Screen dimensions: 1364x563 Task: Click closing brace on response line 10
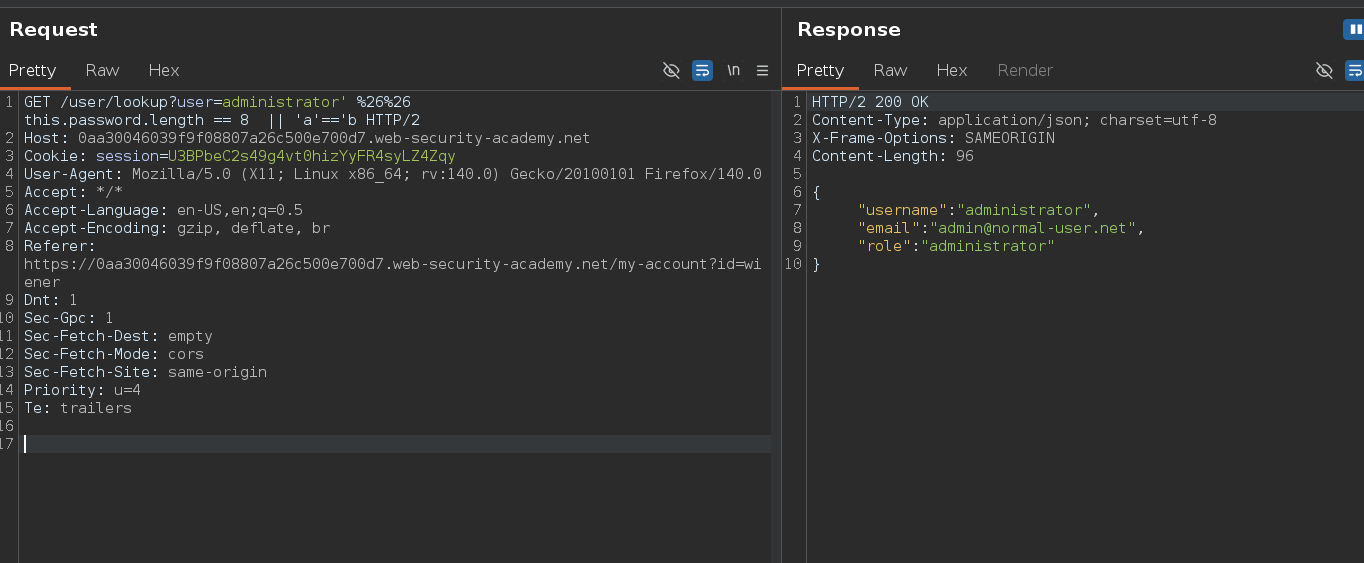[816, 264]
